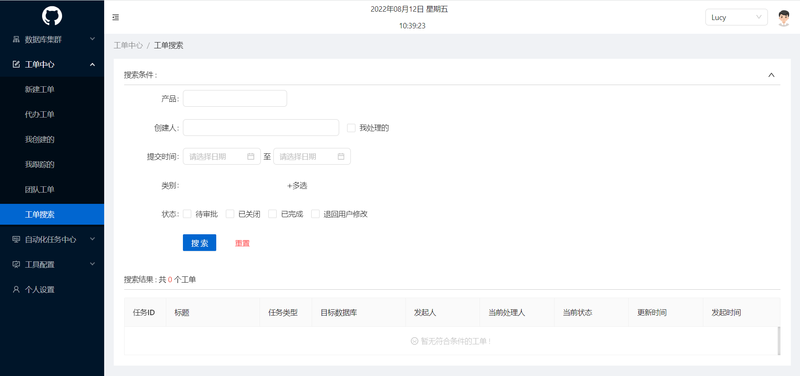Viewport: 800px width, 376px height.
Task: Check the 已关闭 status checkbox
Action: pyautogui.click(x=230, y=214)
